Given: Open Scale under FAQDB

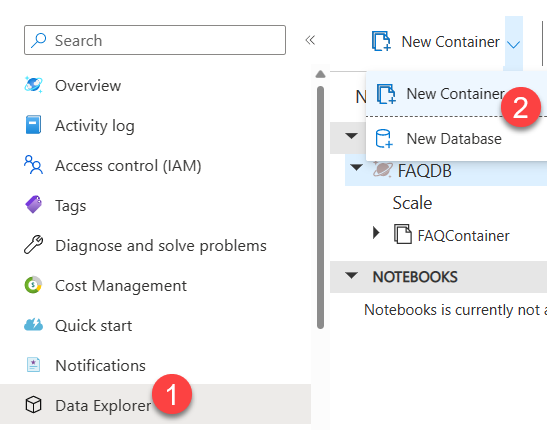Looking at the screenshot, I should point(412,203).
